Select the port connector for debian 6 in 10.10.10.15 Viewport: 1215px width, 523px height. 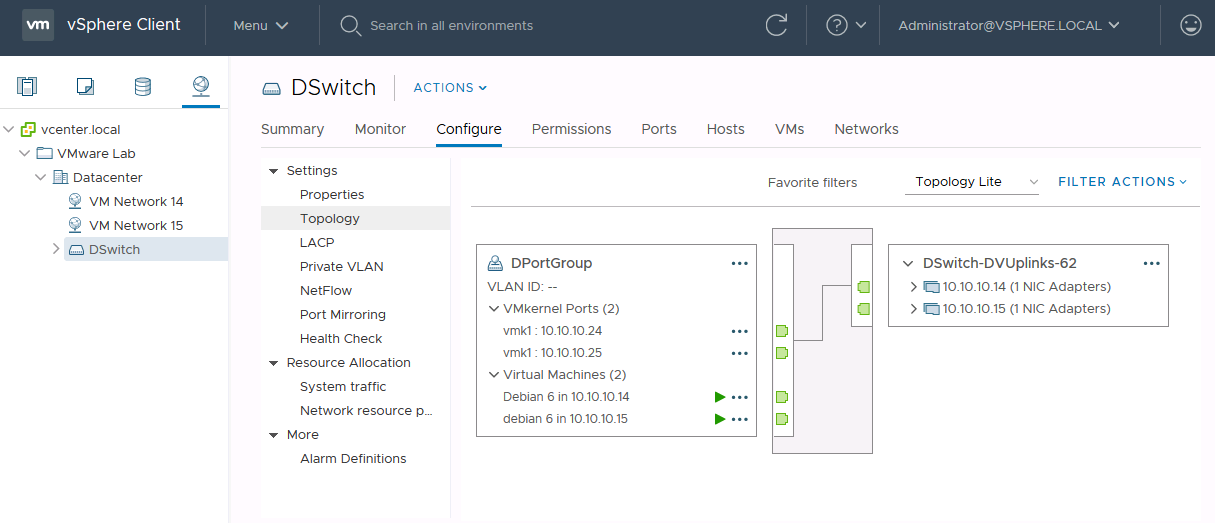(x=782, y=419)
